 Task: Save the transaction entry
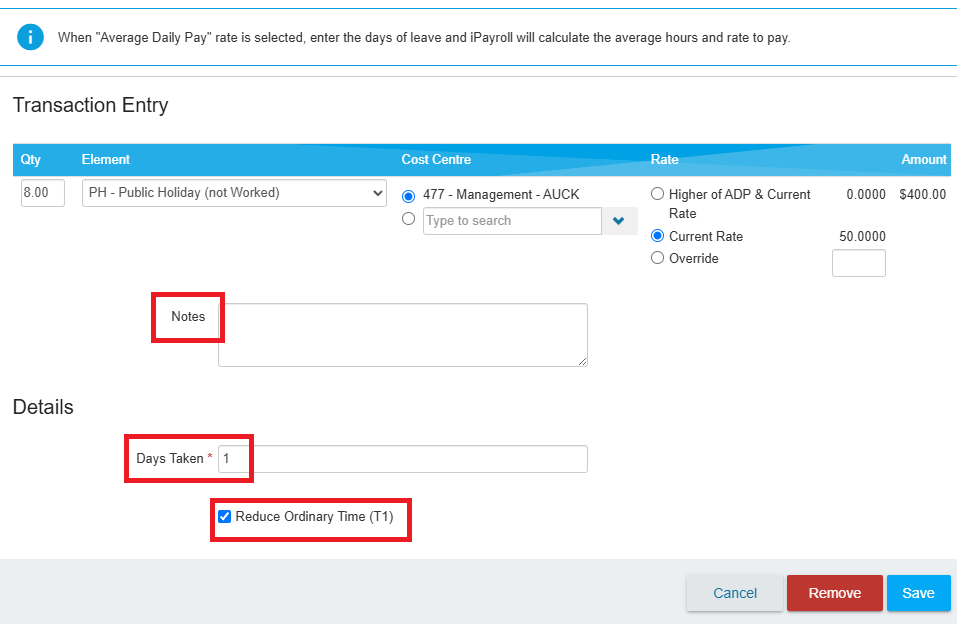pos(919,593)
